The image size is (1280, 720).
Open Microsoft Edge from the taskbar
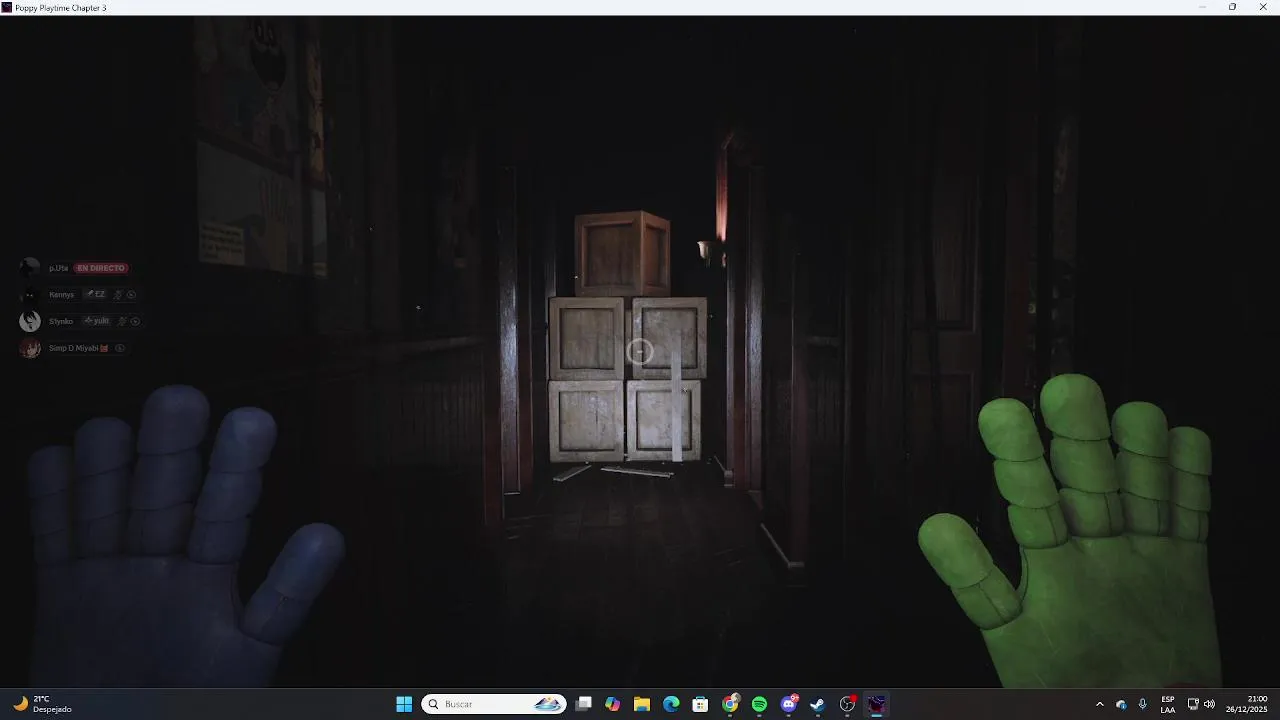point(671,704)
